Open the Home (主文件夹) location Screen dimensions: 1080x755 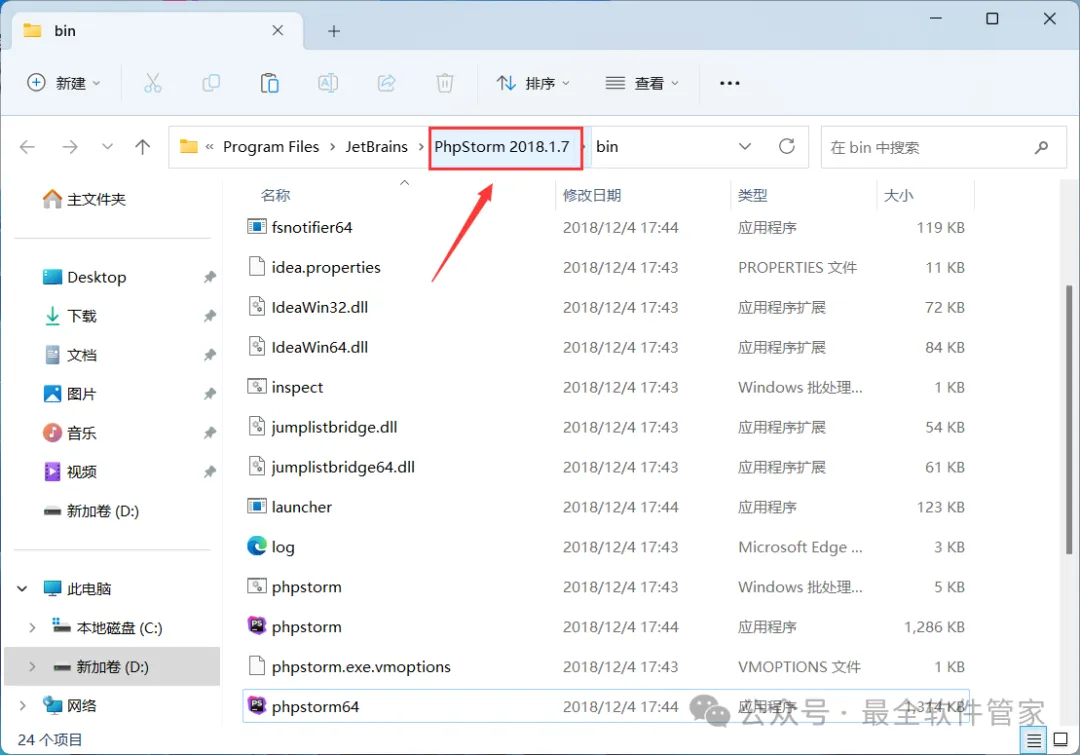[84, 200]
